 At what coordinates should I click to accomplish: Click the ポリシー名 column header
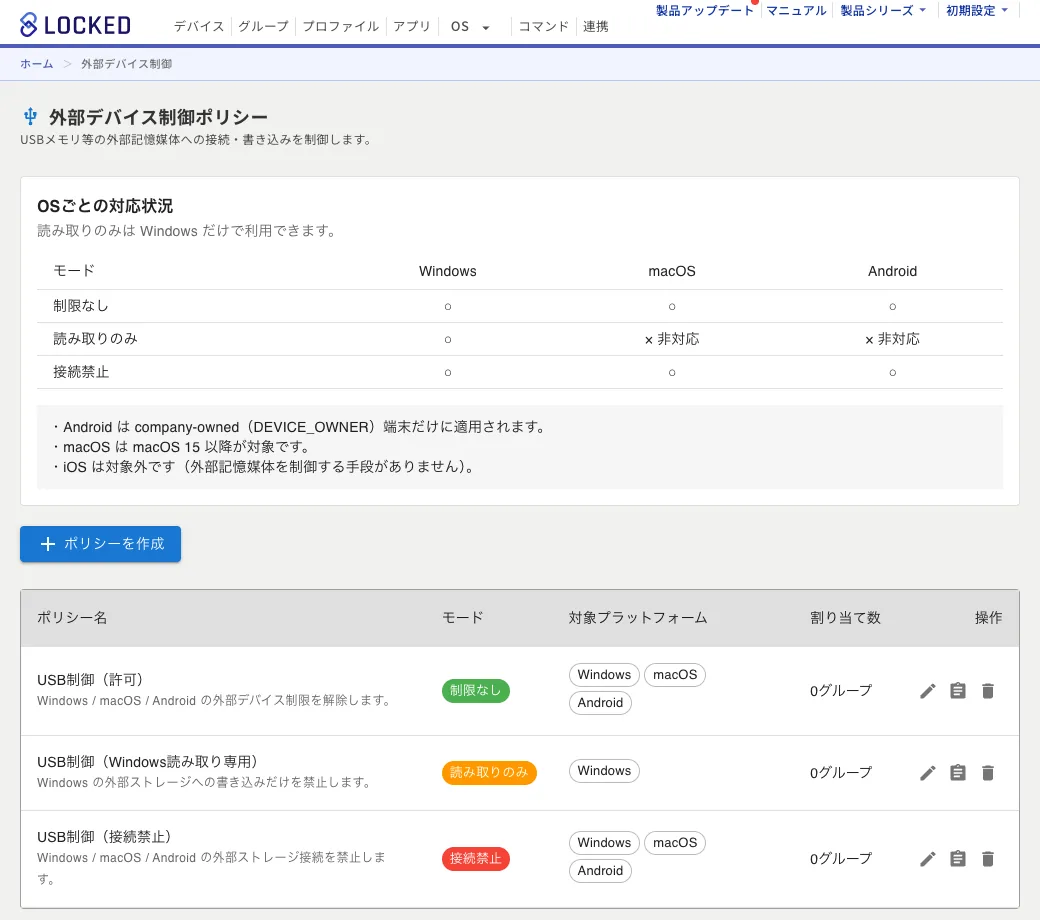[x=72, y=618]
